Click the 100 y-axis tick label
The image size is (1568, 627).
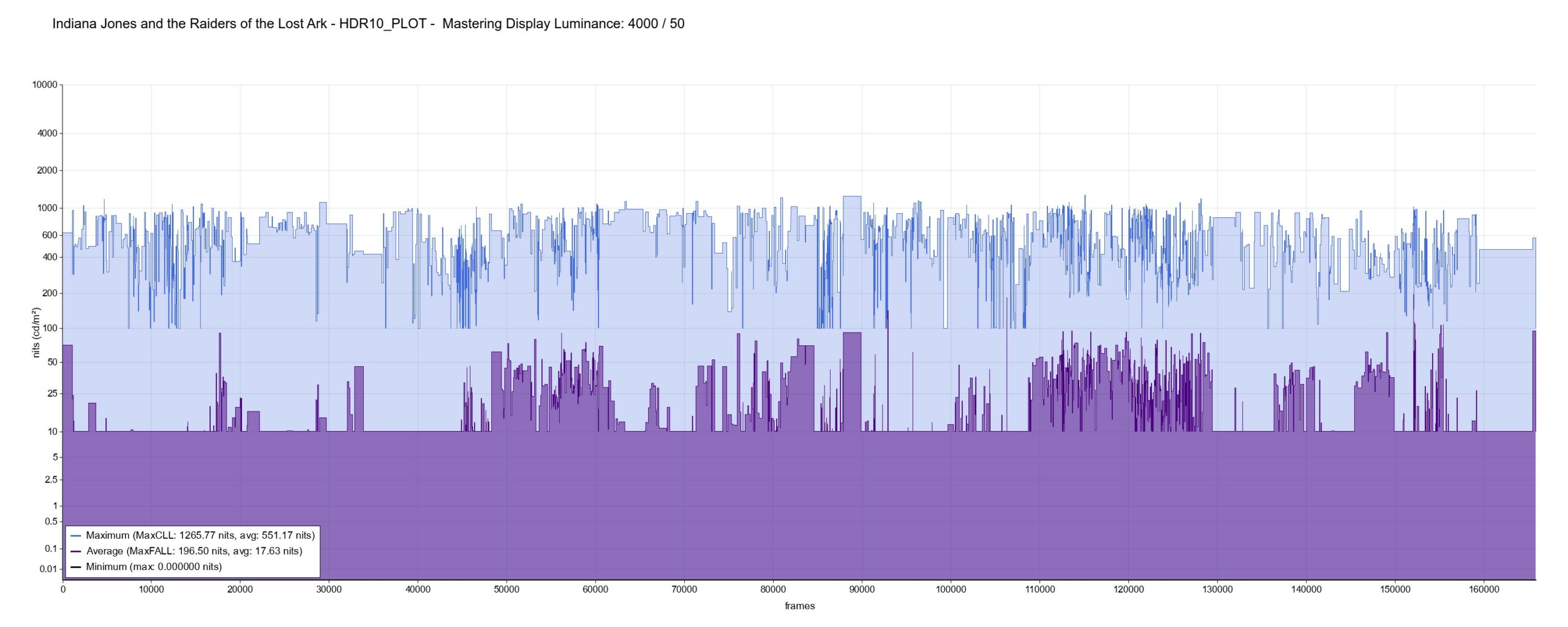click(50, 329)
